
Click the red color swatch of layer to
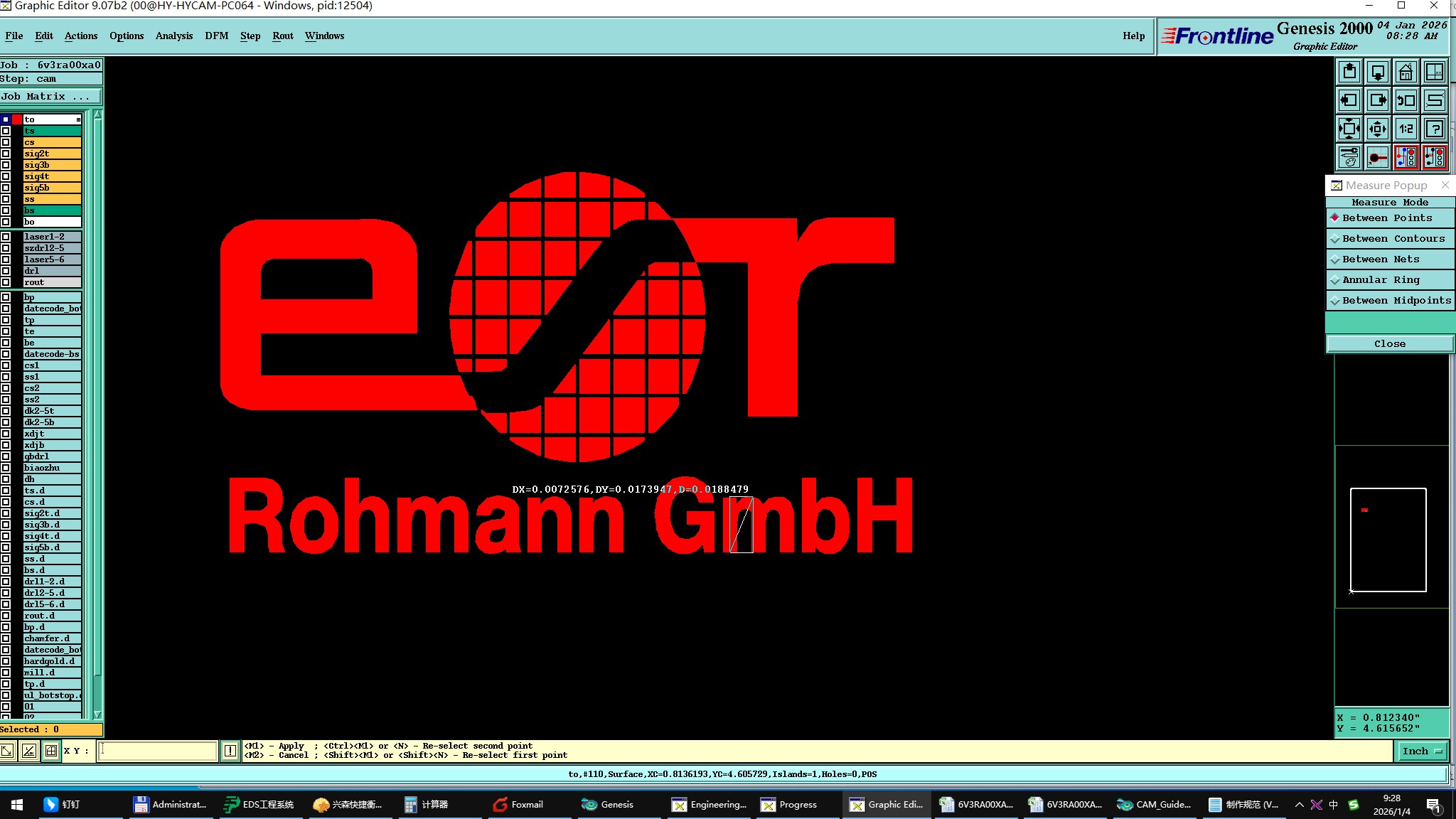click(17, 119)
